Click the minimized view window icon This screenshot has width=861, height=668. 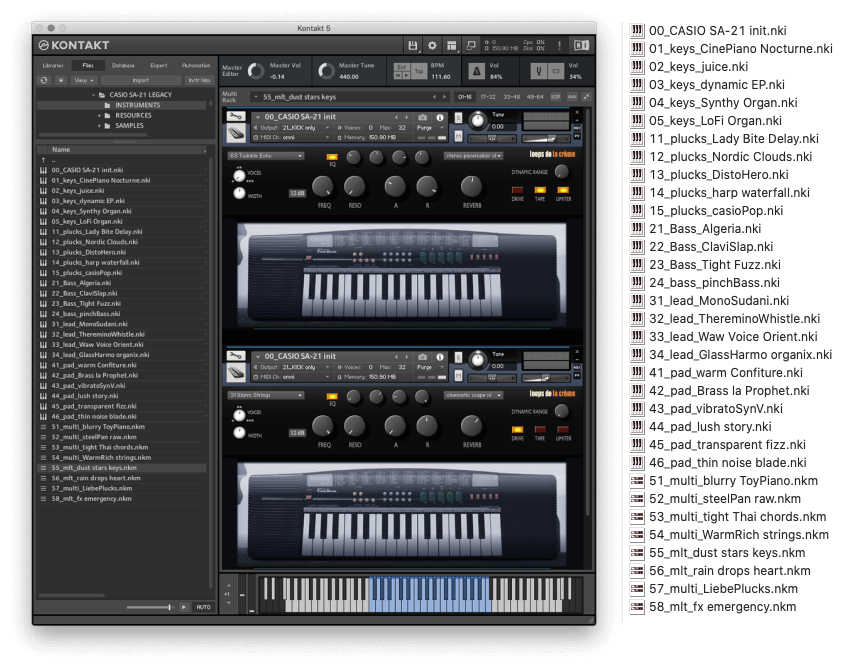click(x=471, y=46)
